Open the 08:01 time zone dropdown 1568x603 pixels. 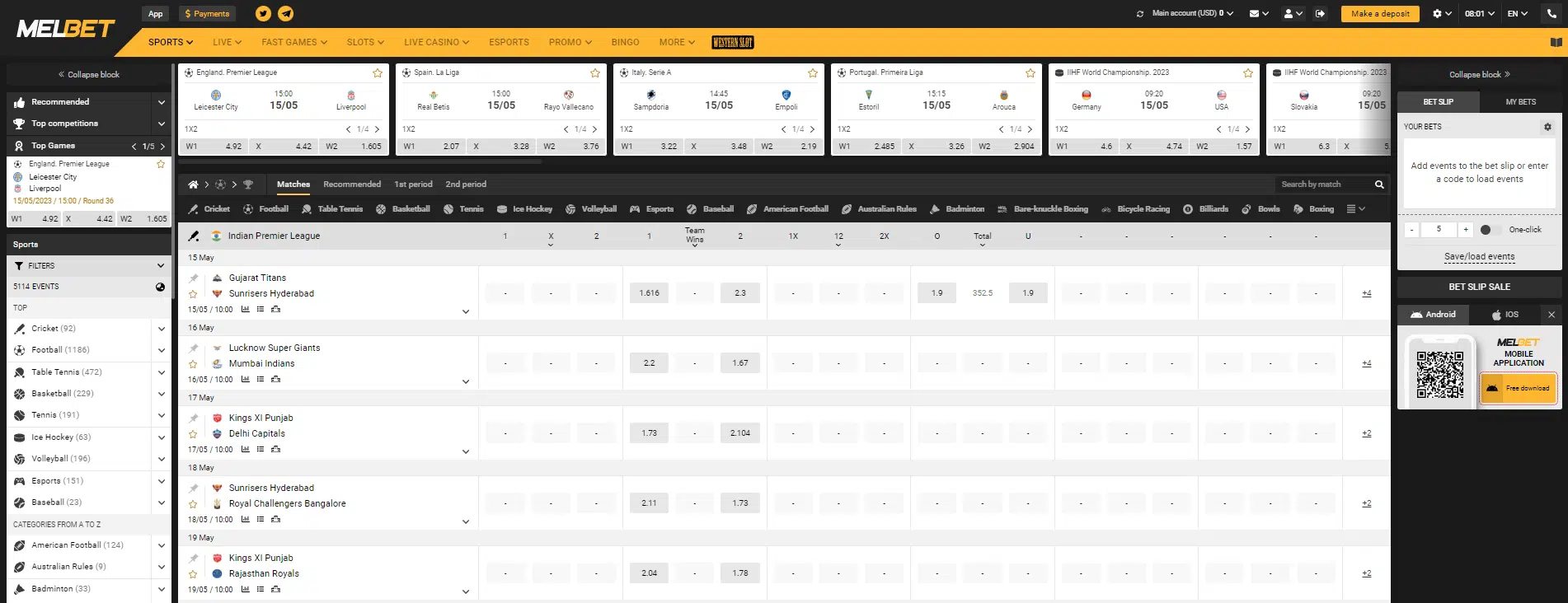tap(1480, 14)
